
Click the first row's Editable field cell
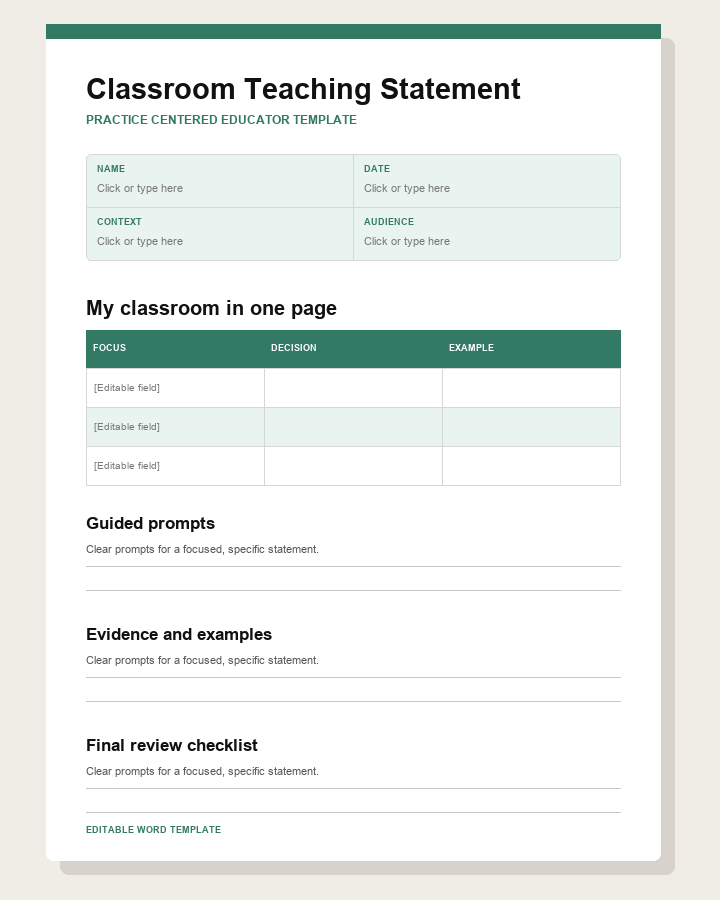click(175, 388)
